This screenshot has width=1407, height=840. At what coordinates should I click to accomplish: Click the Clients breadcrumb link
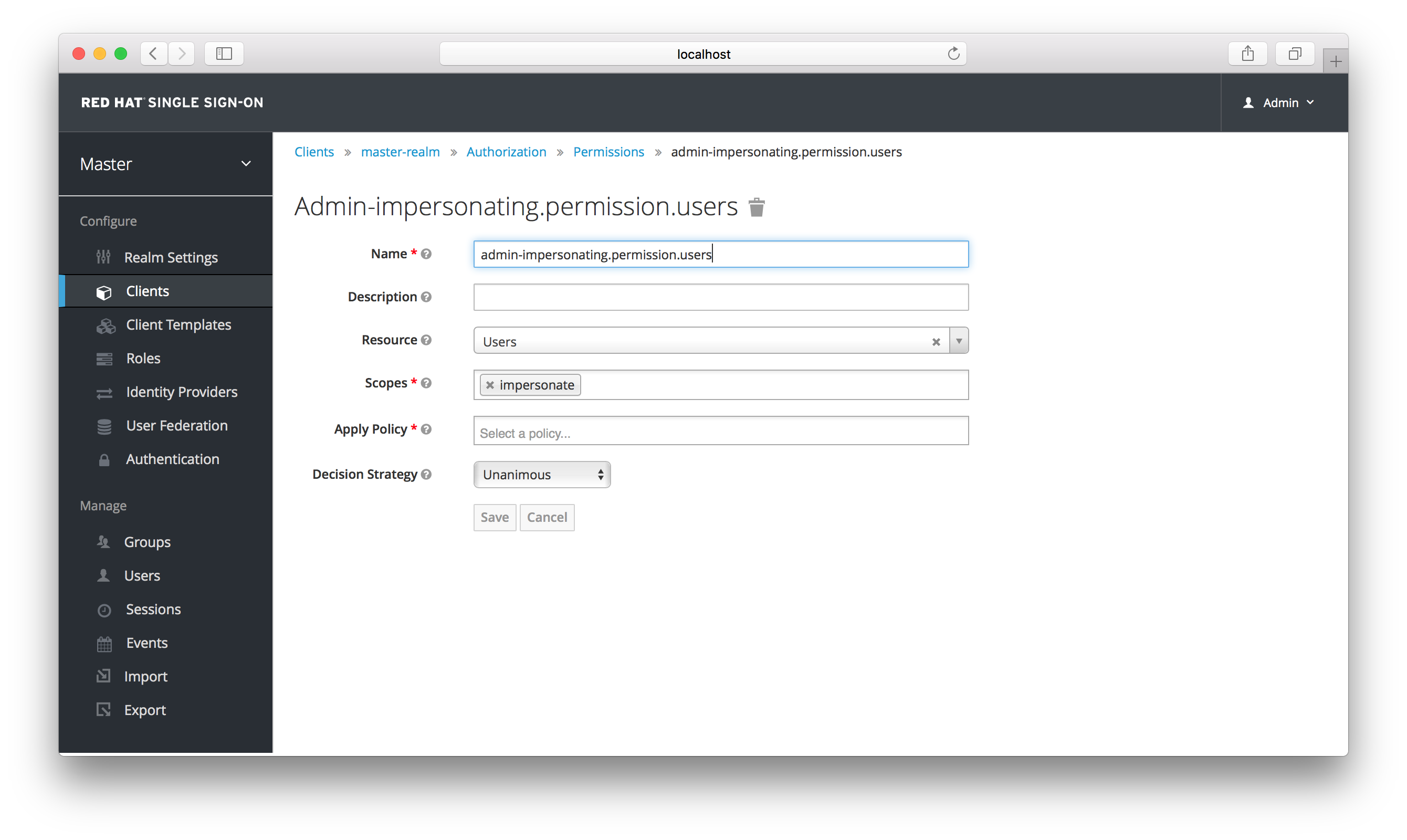click(x=314, y=152)
